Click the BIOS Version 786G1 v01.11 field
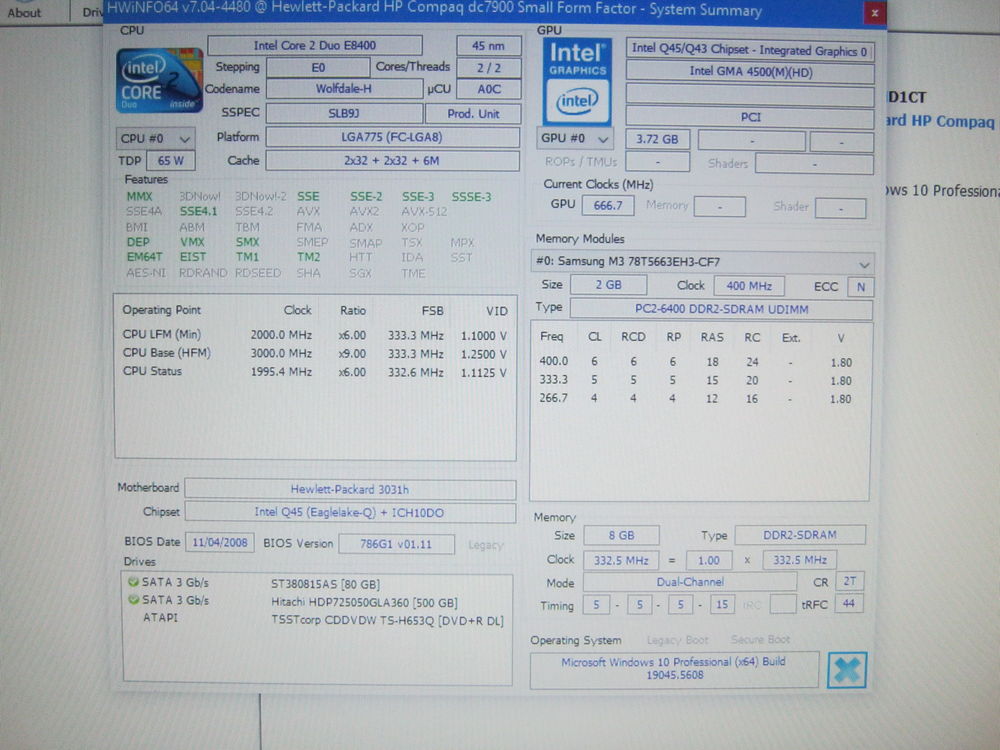This screenshot has height=750, width=1000. point(396,544)
